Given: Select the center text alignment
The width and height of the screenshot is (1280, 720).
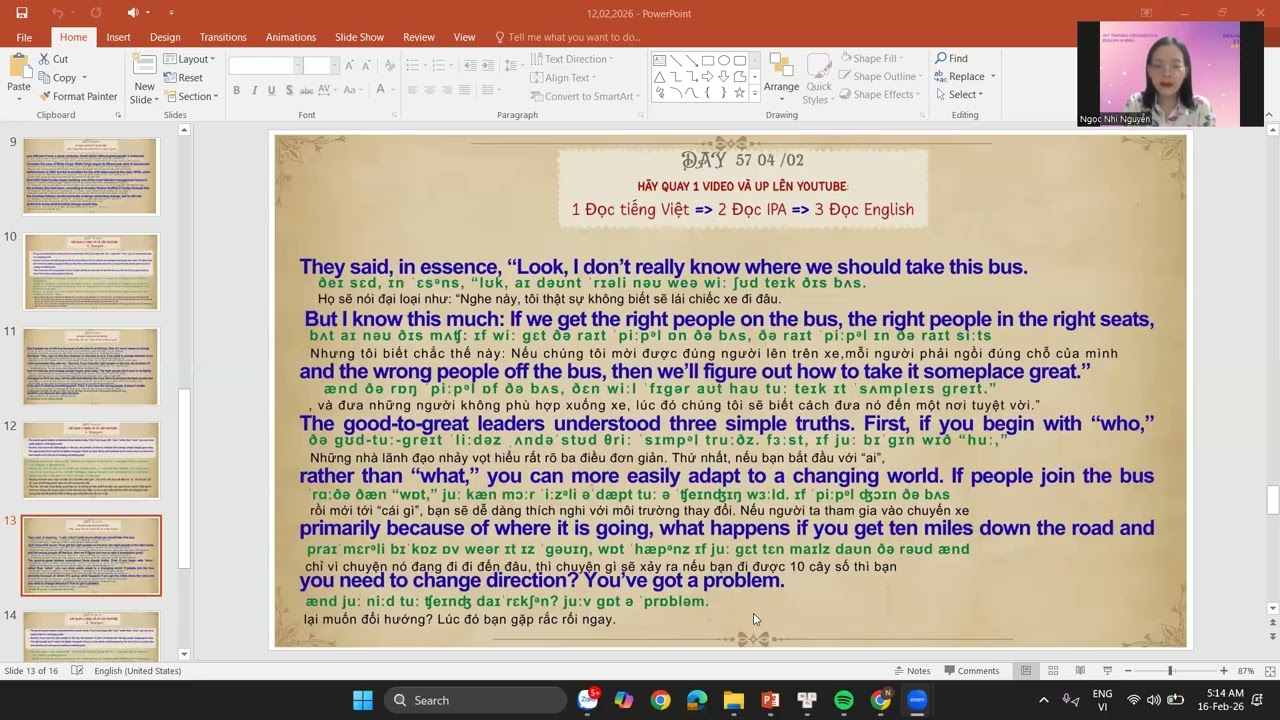Looking at the screenshot, I should [x=429, y=90].
